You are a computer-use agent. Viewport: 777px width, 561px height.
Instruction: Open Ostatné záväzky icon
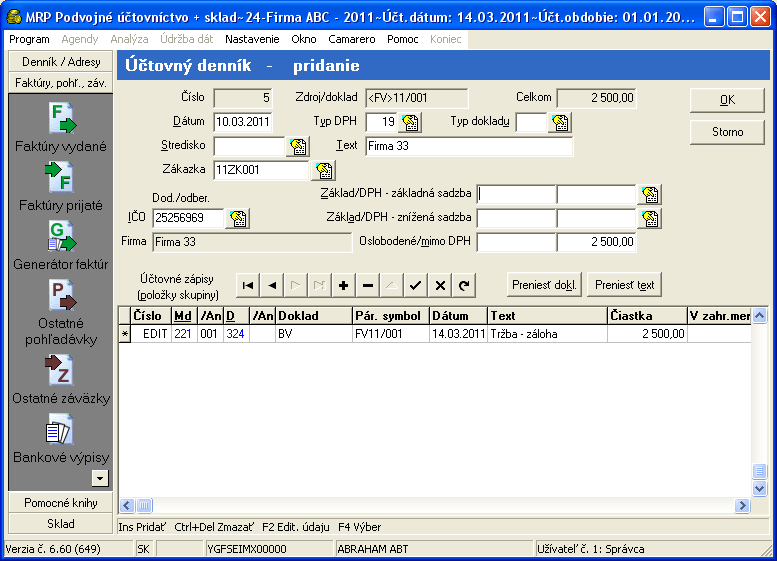click(x=60, y=370)
